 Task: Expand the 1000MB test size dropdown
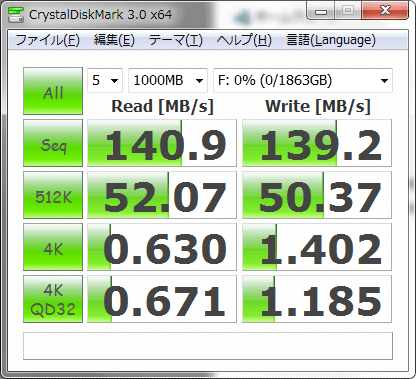point(168,80)
